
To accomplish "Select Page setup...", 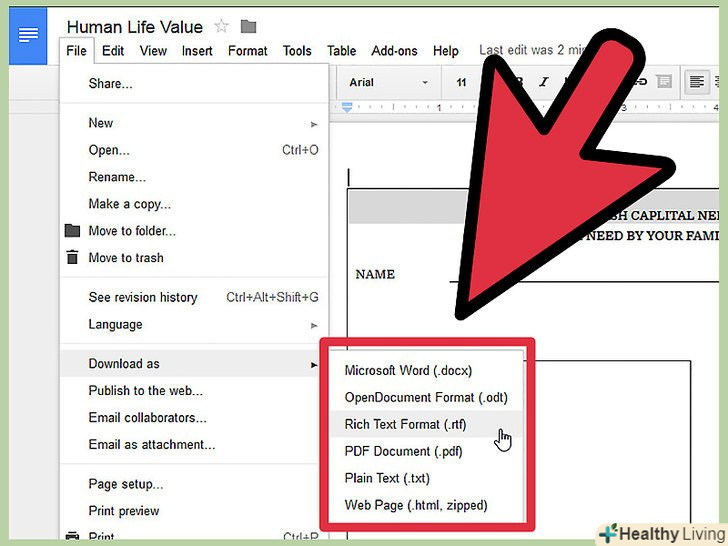I will click(x=194, y=484).
